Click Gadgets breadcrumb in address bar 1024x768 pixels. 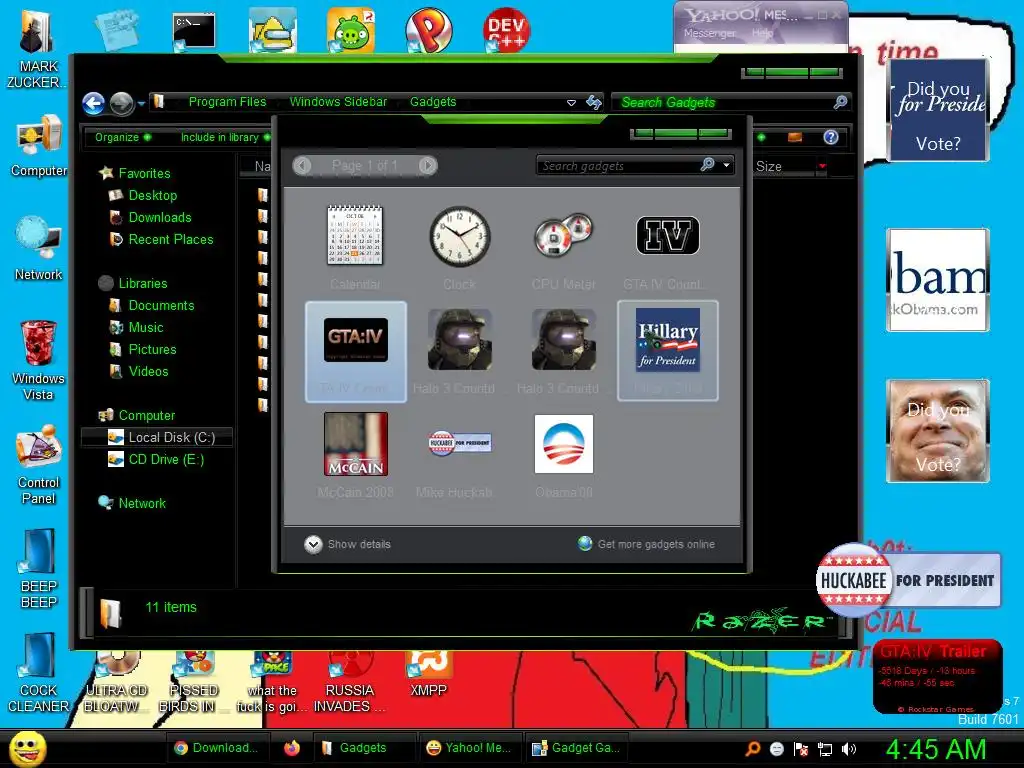coord(433,102)
